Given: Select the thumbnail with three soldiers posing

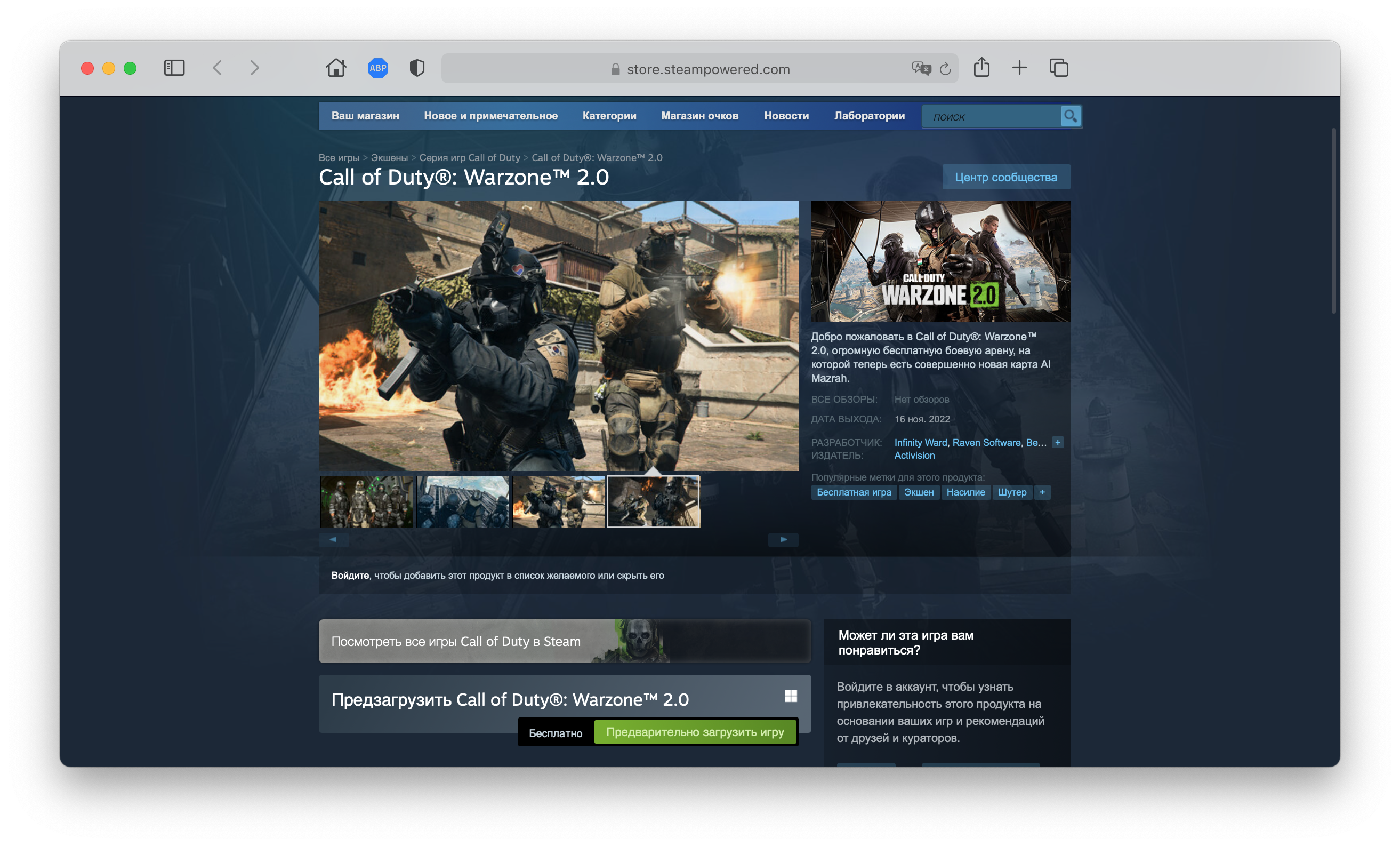Looking at the screenshot, I should [x=366, y=502].
